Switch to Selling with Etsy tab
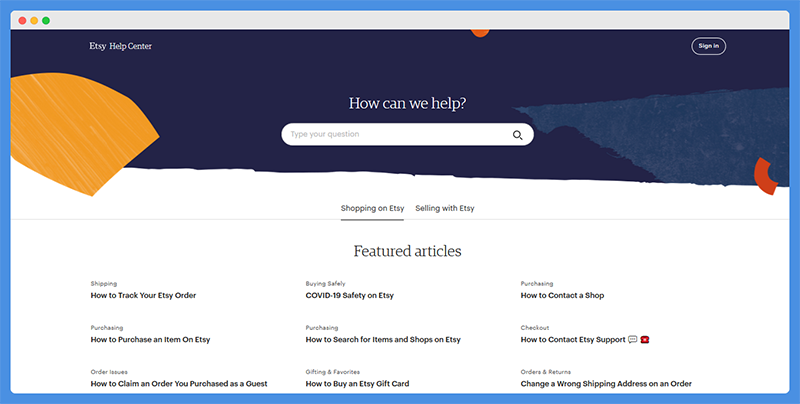The height and width of the screenshot is (404, 800). 445,208
